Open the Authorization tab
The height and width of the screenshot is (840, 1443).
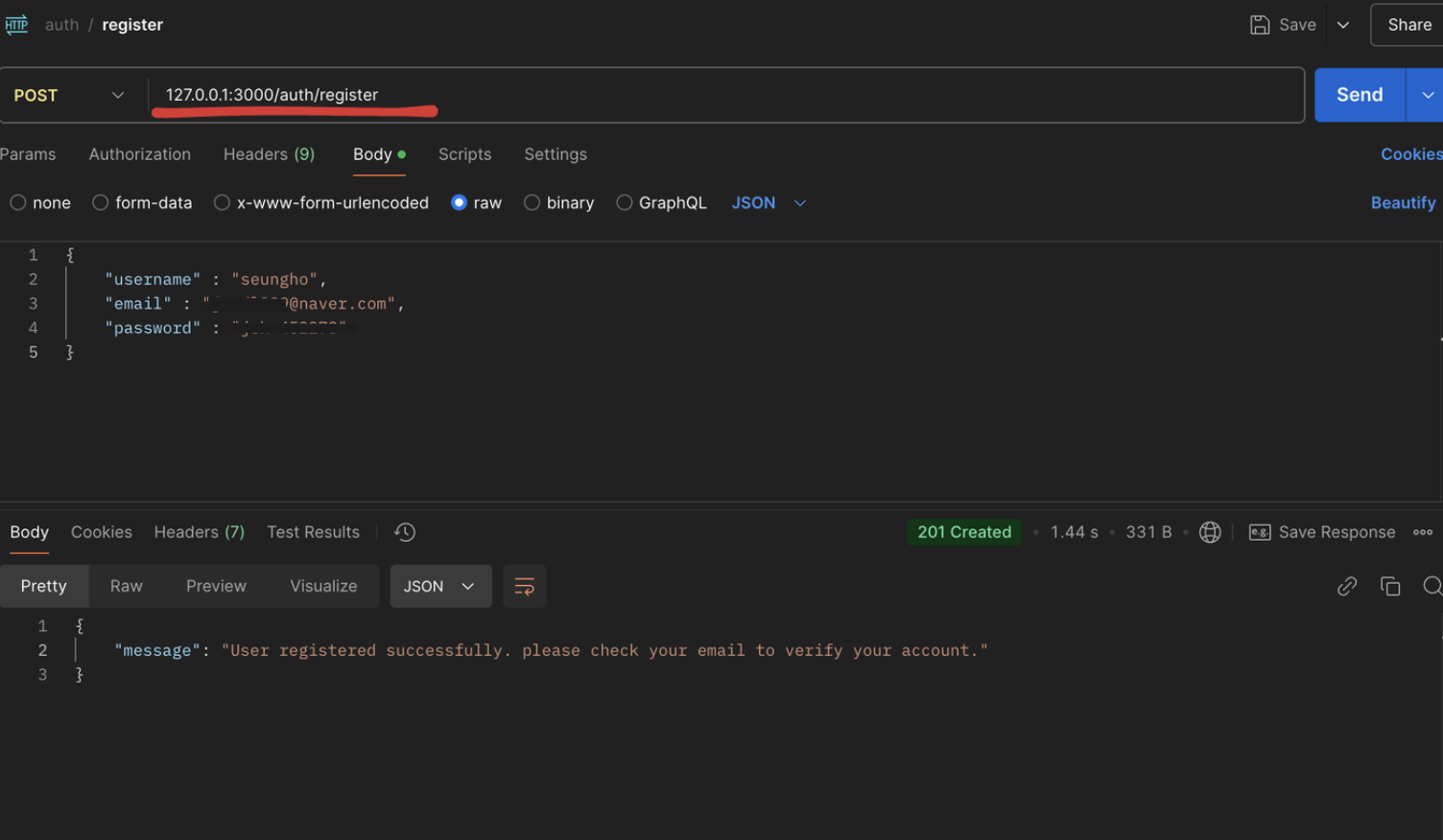click(x=140, y=154)
